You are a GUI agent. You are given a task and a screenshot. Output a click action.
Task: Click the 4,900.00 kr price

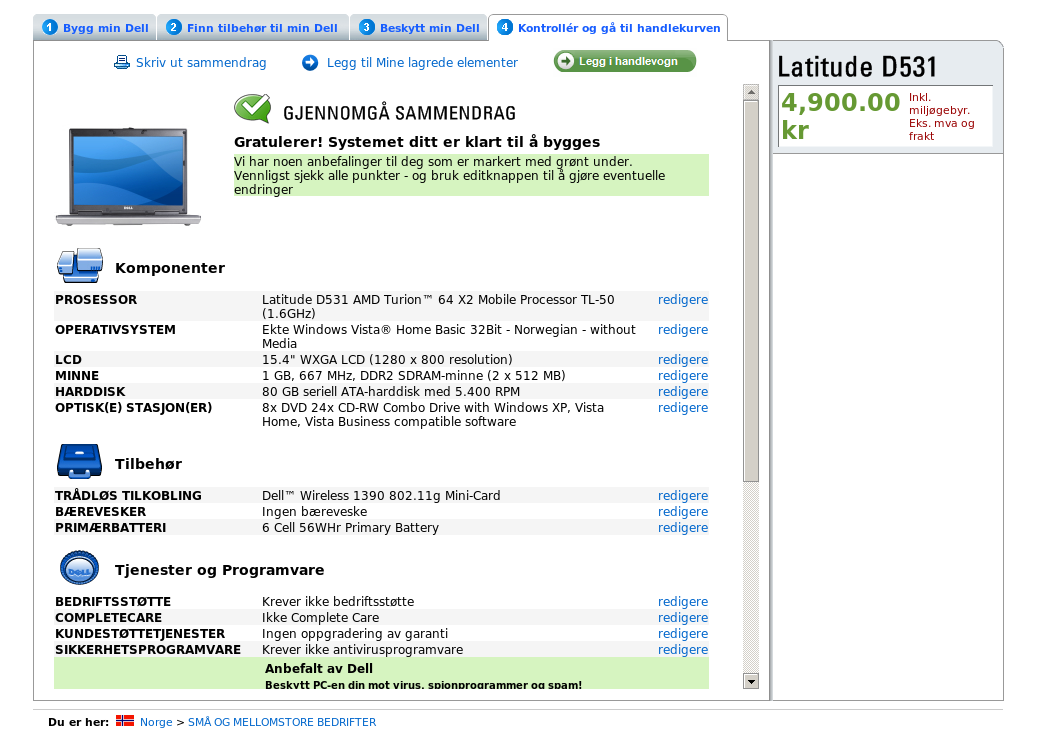[841, 116]
